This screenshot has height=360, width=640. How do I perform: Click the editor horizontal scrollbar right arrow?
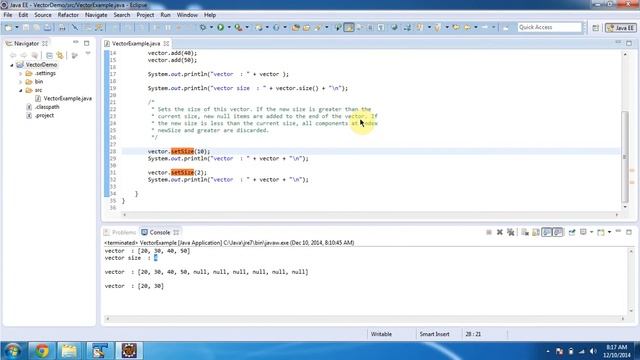617,215
